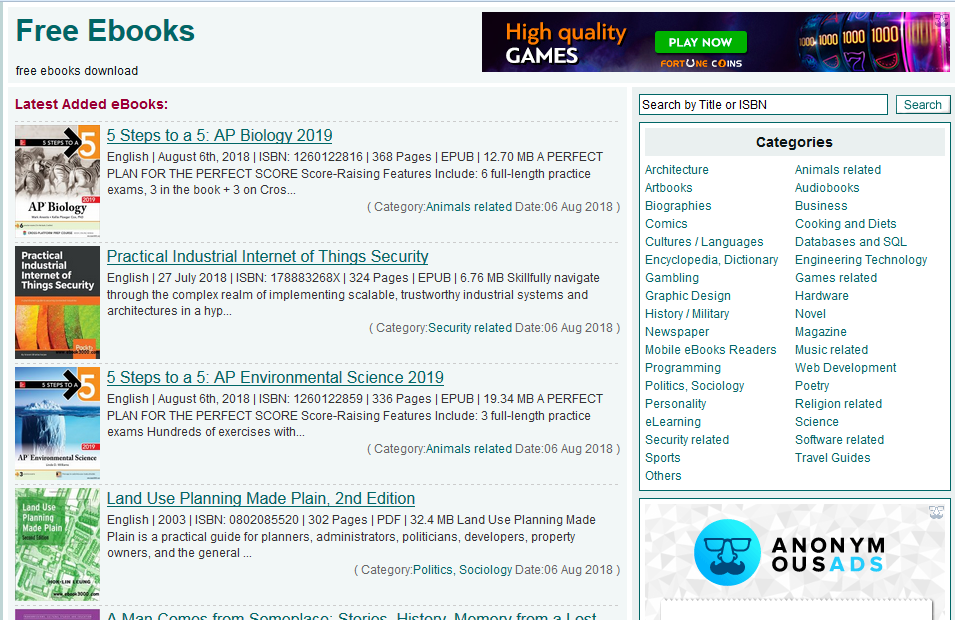
Task: Open "Land Use Planning Made Plain, 2nd Edition"
Action: click(262, 498)
